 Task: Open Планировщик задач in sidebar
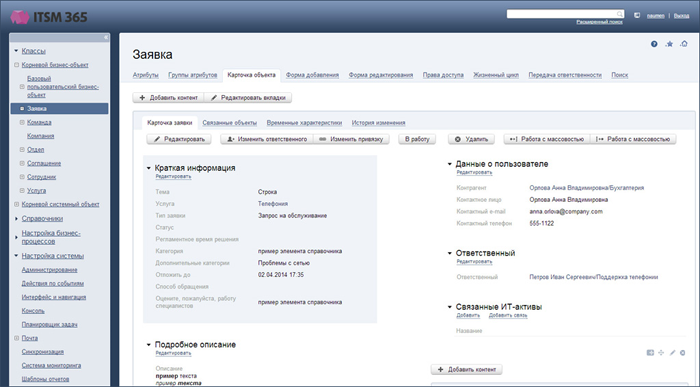coord(50,325)
